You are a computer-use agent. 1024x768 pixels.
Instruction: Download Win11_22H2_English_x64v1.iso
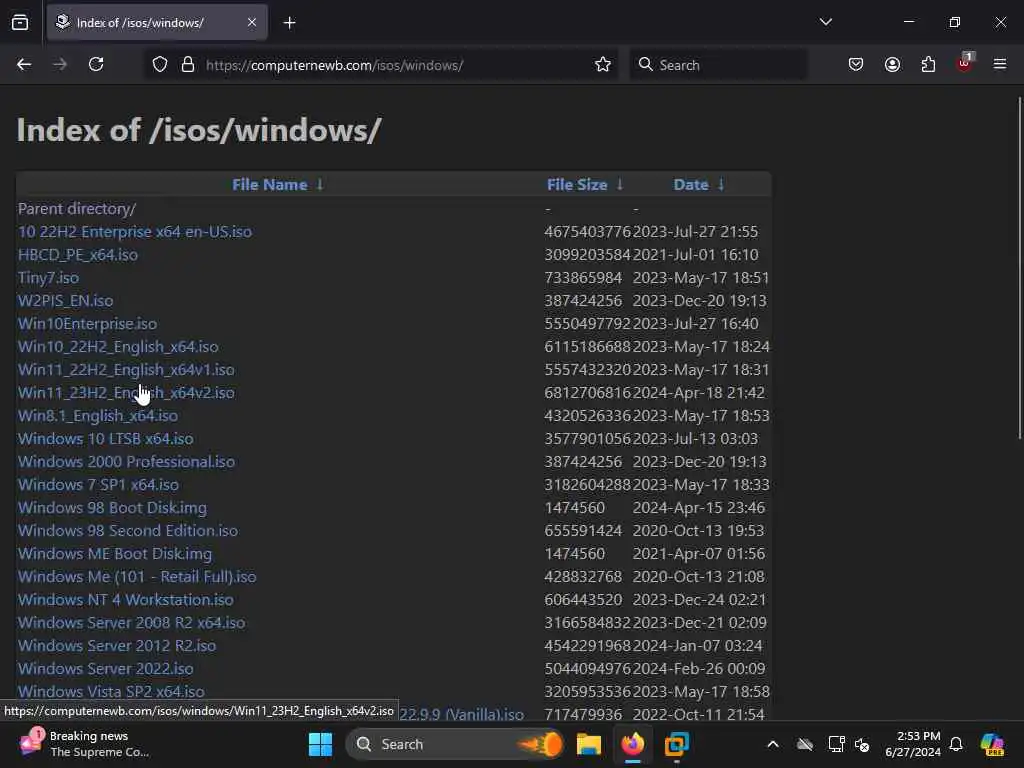(x=126, y=370)
